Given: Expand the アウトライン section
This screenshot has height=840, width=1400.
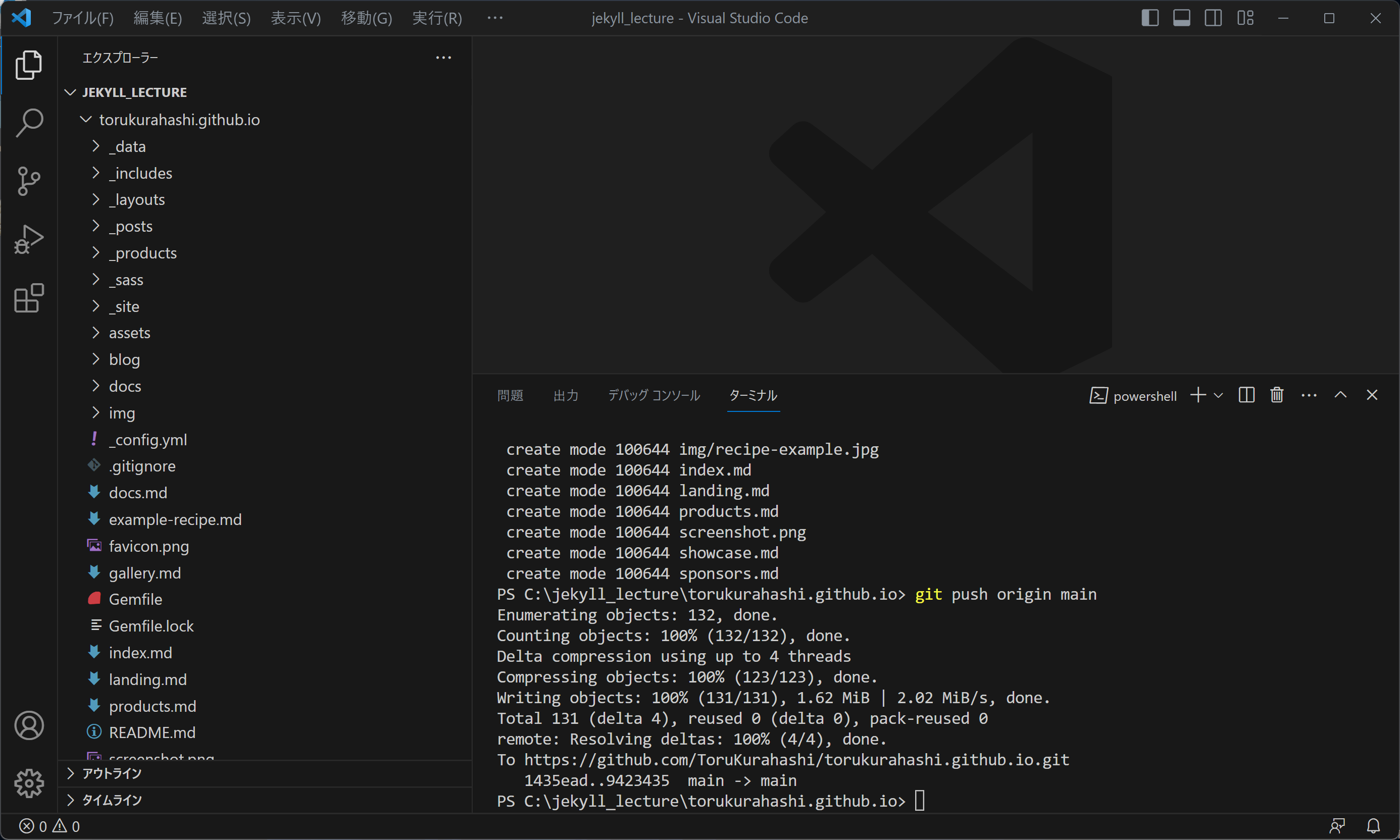Looking at the screenshot, I should click(x=265, y=773).
